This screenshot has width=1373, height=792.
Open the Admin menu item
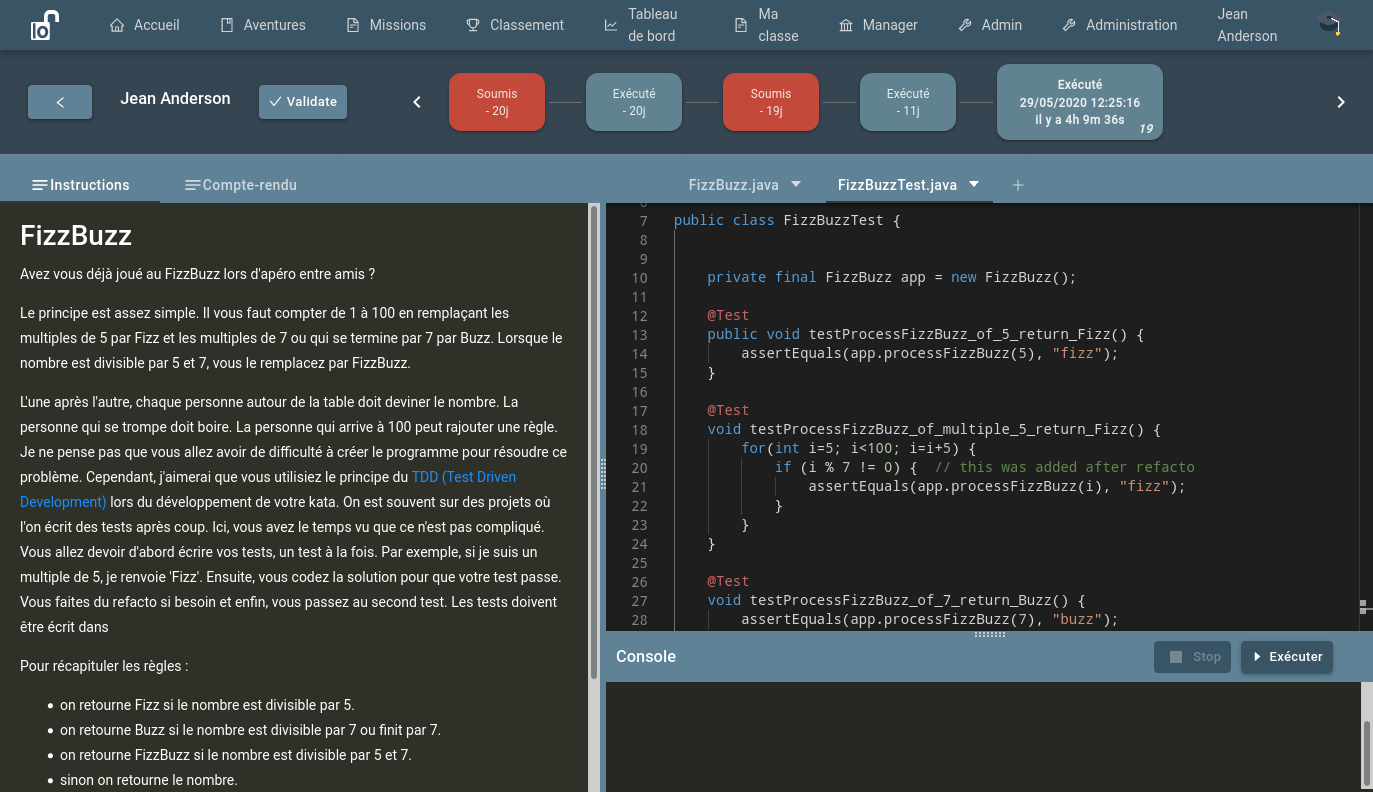990,25
